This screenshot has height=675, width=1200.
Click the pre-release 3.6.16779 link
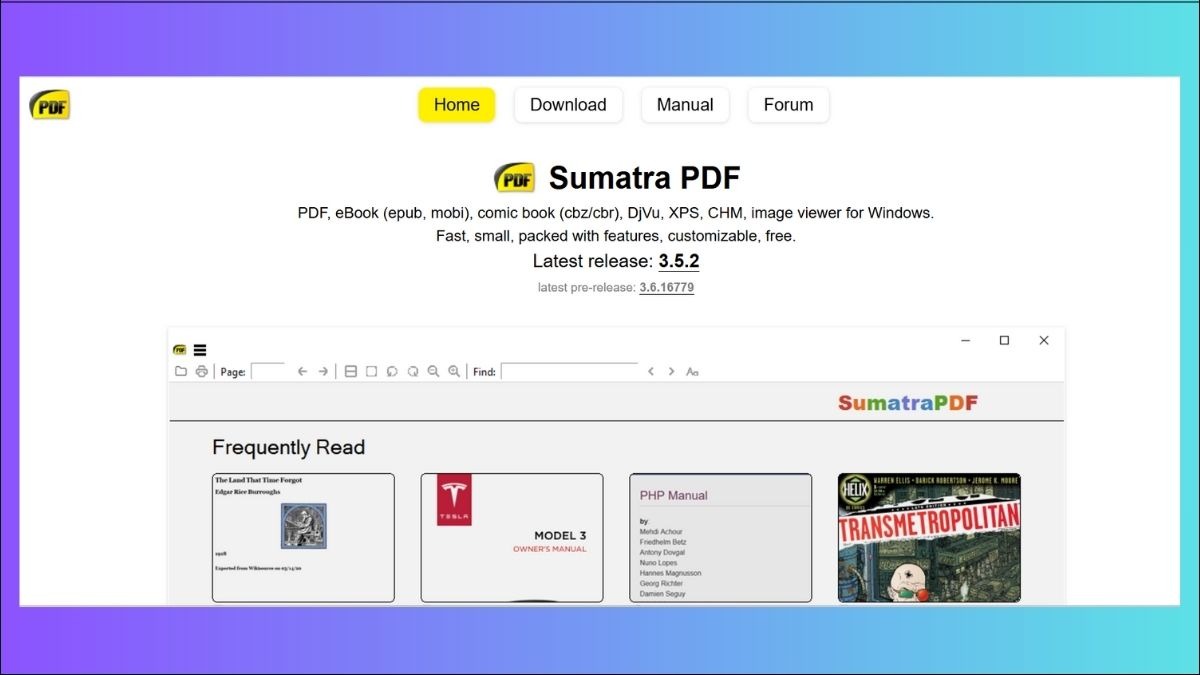coord(667,288)
